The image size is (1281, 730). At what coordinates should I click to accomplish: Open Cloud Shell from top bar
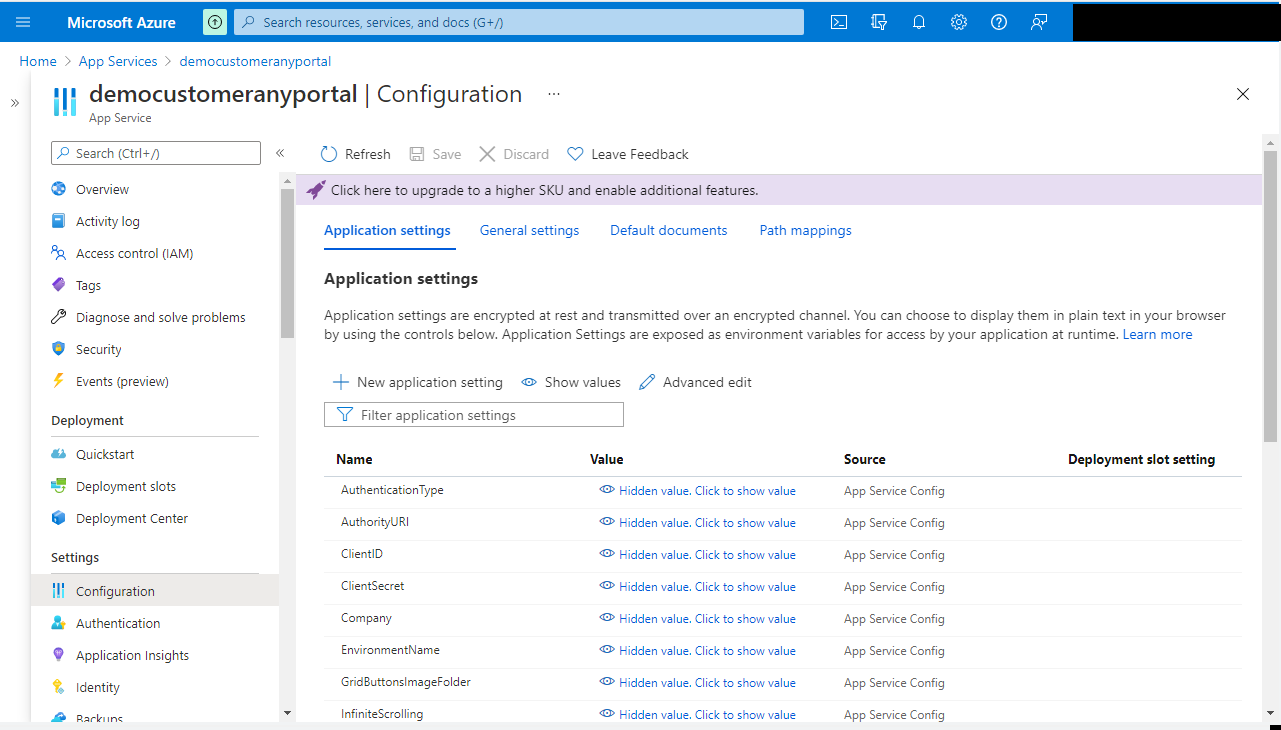point(839,22)
